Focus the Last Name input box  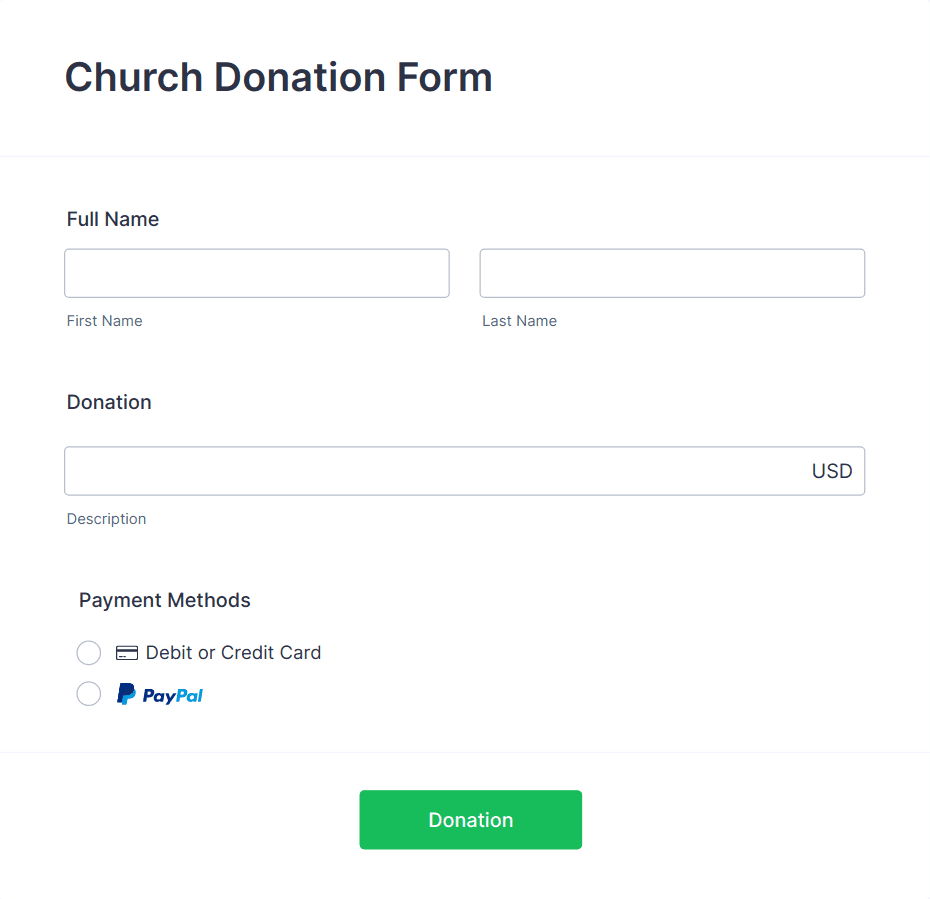(672, 273)
